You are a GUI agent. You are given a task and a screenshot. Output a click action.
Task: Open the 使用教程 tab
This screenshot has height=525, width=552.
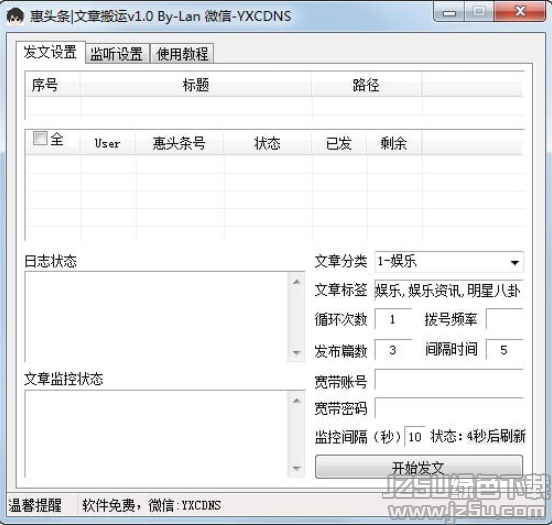pyautogui.click(x=182, y=54)
